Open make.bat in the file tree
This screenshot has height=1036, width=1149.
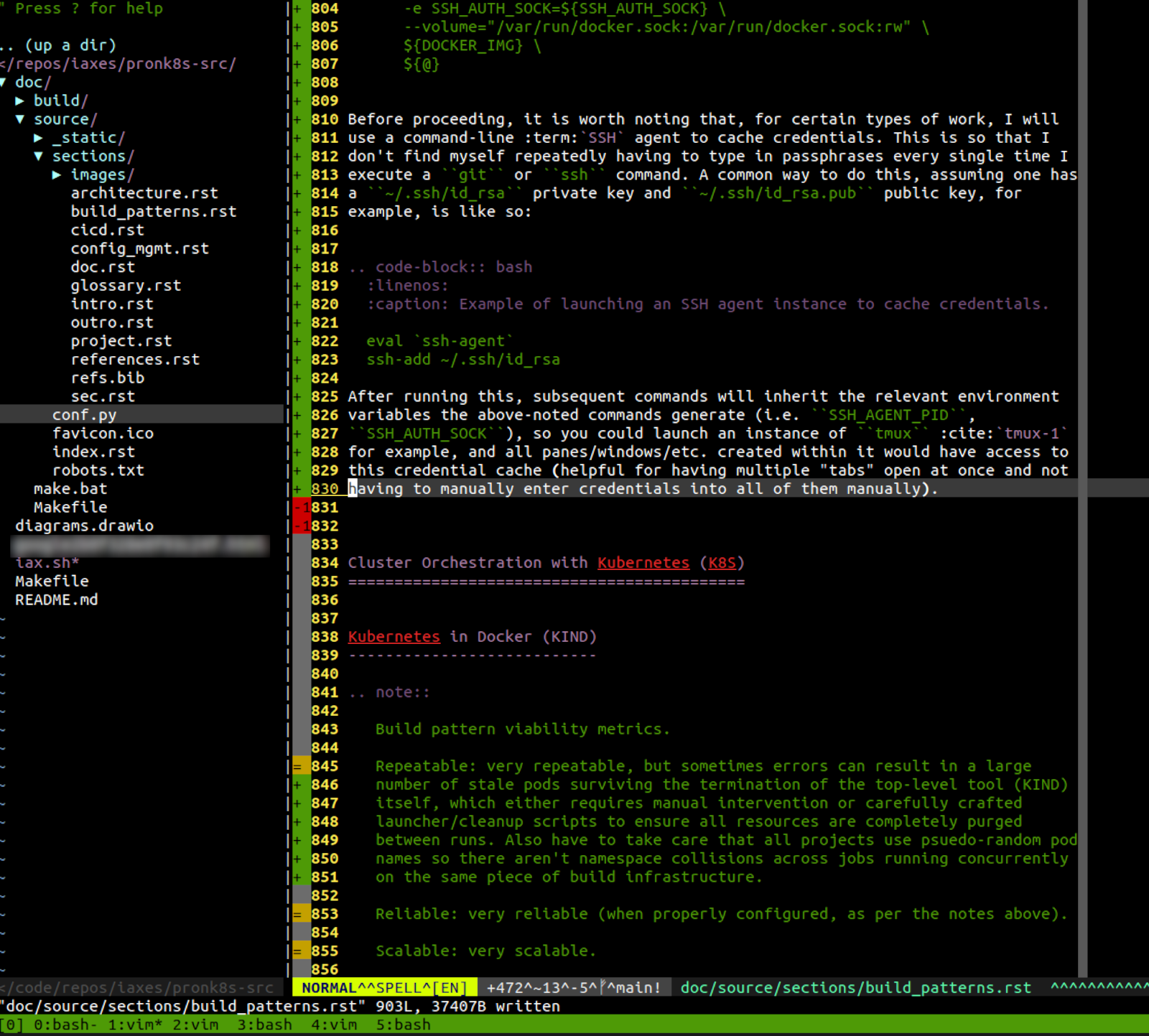click(x=70, y=489)
